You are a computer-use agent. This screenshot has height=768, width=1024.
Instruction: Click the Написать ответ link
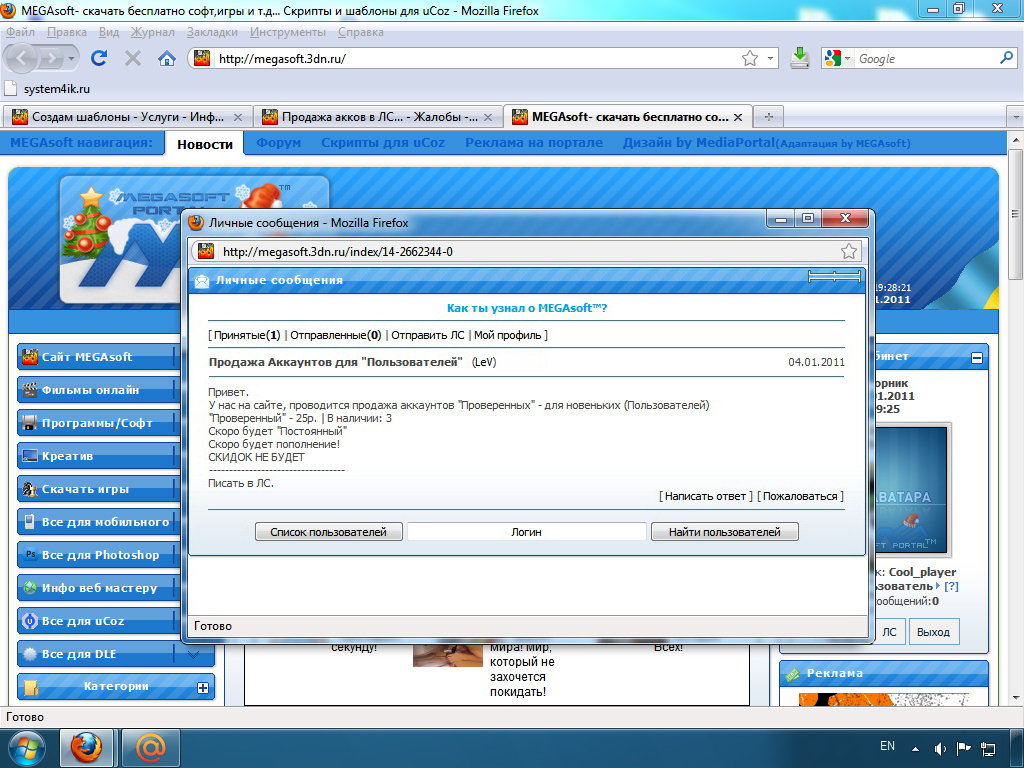click(705, 496)
